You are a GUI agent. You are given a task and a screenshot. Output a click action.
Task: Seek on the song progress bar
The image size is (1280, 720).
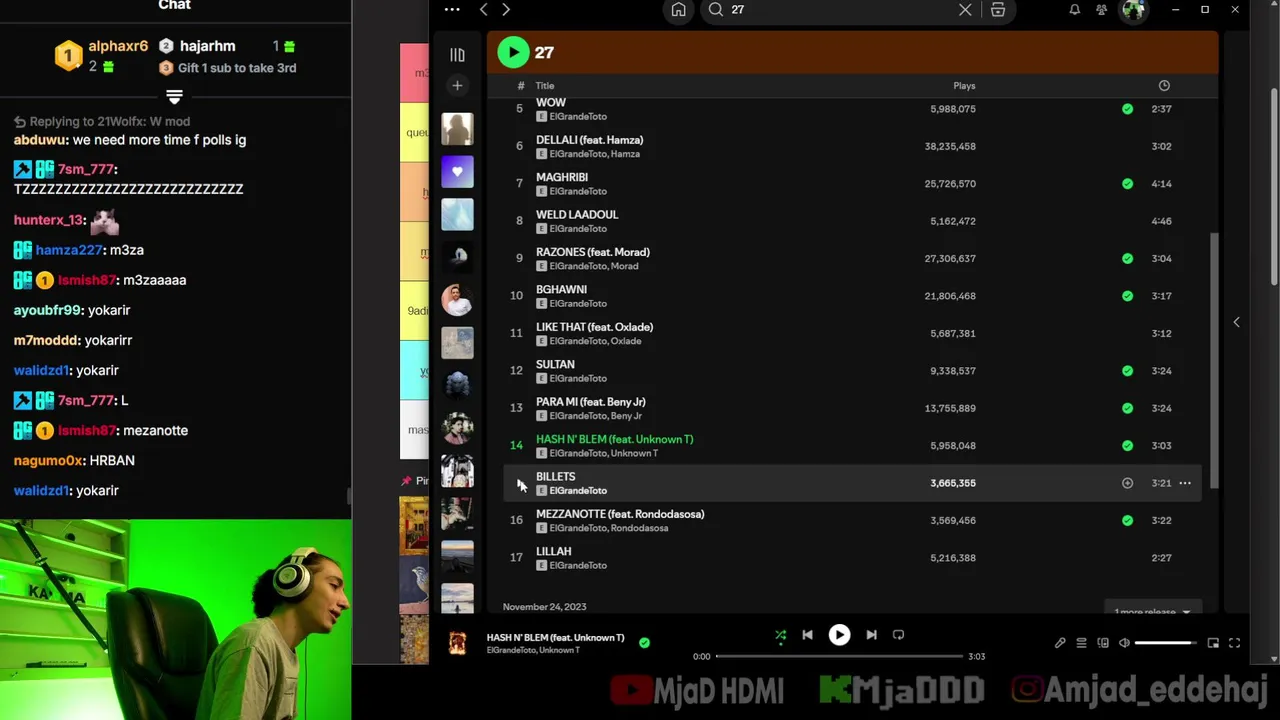(839, 657)
